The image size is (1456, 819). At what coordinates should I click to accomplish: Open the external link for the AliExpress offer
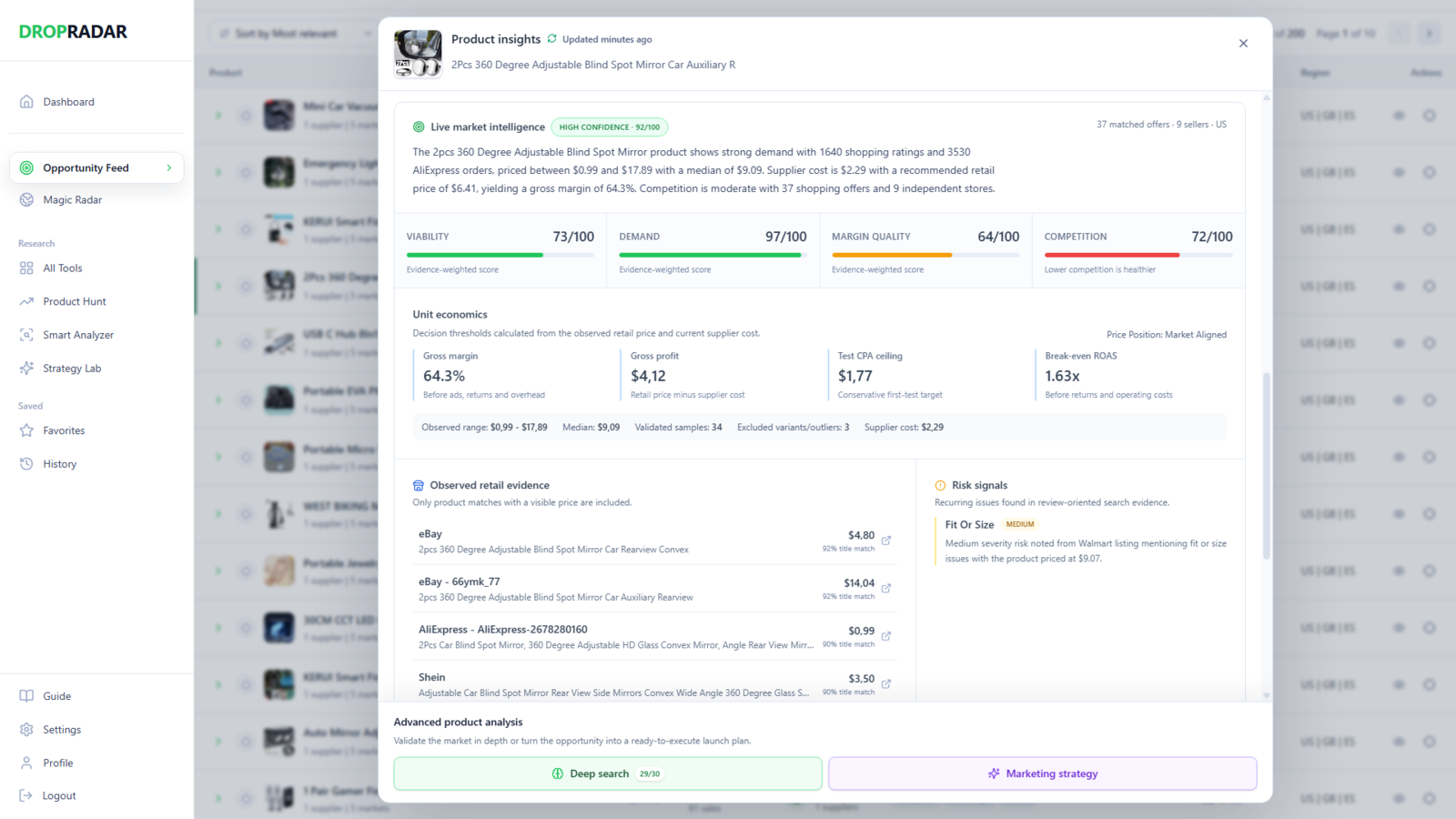coord(886,636)
